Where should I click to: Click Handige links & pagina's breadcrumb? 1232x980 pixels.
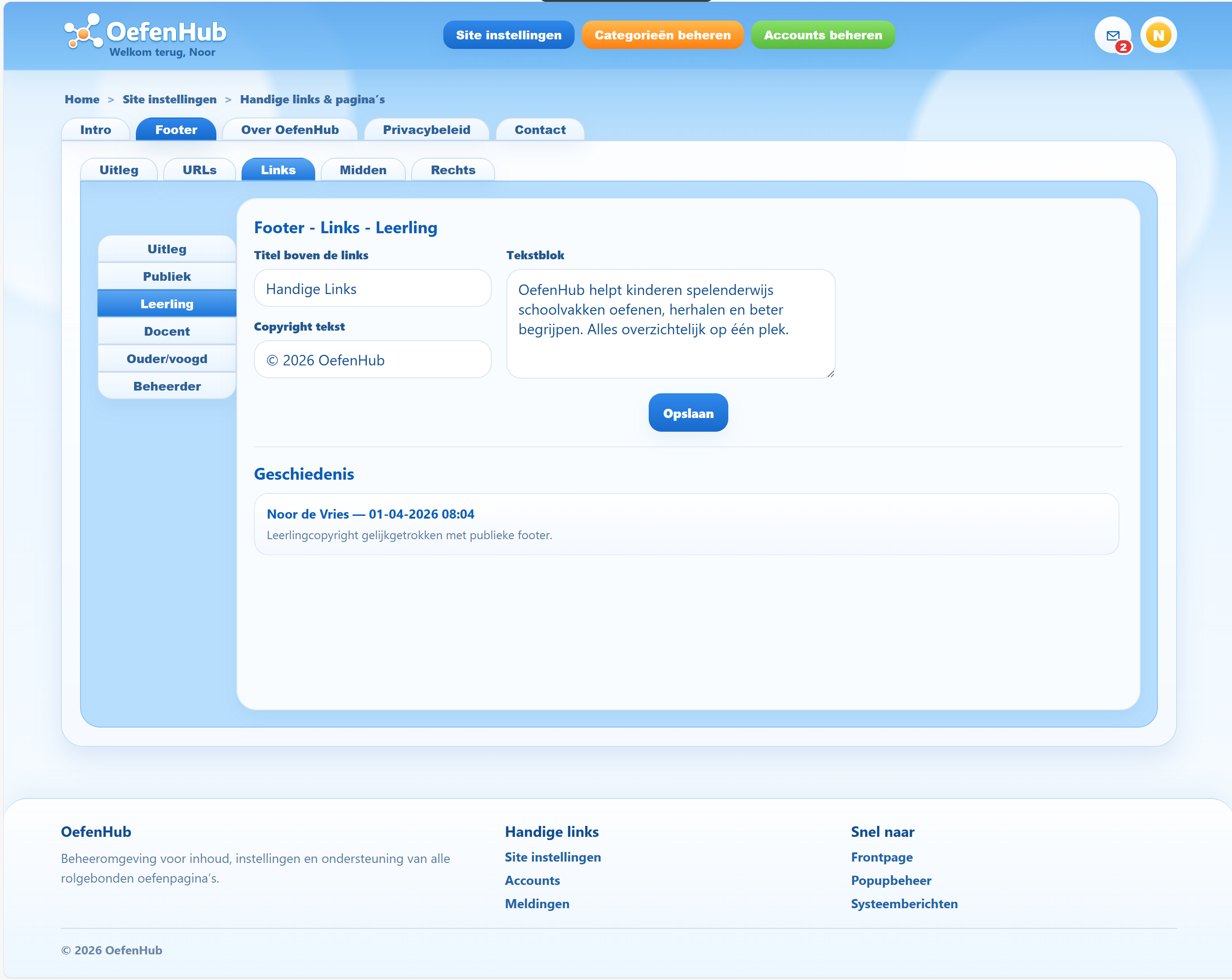[x=312, y=99]
